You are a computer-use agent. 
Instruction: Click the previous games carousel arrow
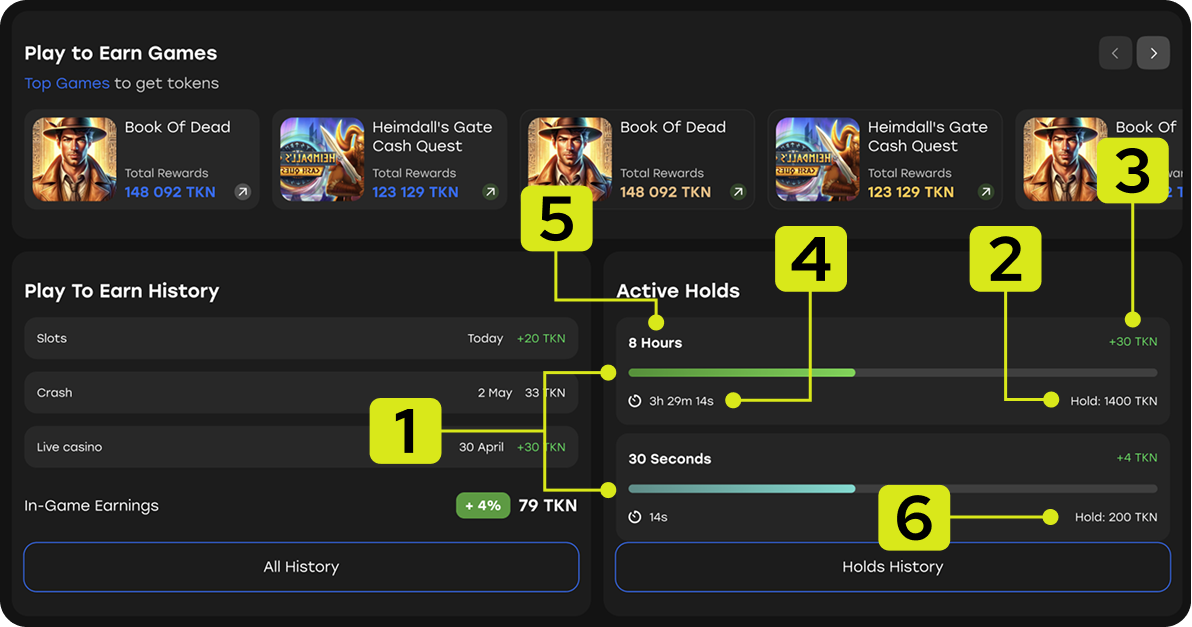pos(1115,53)
